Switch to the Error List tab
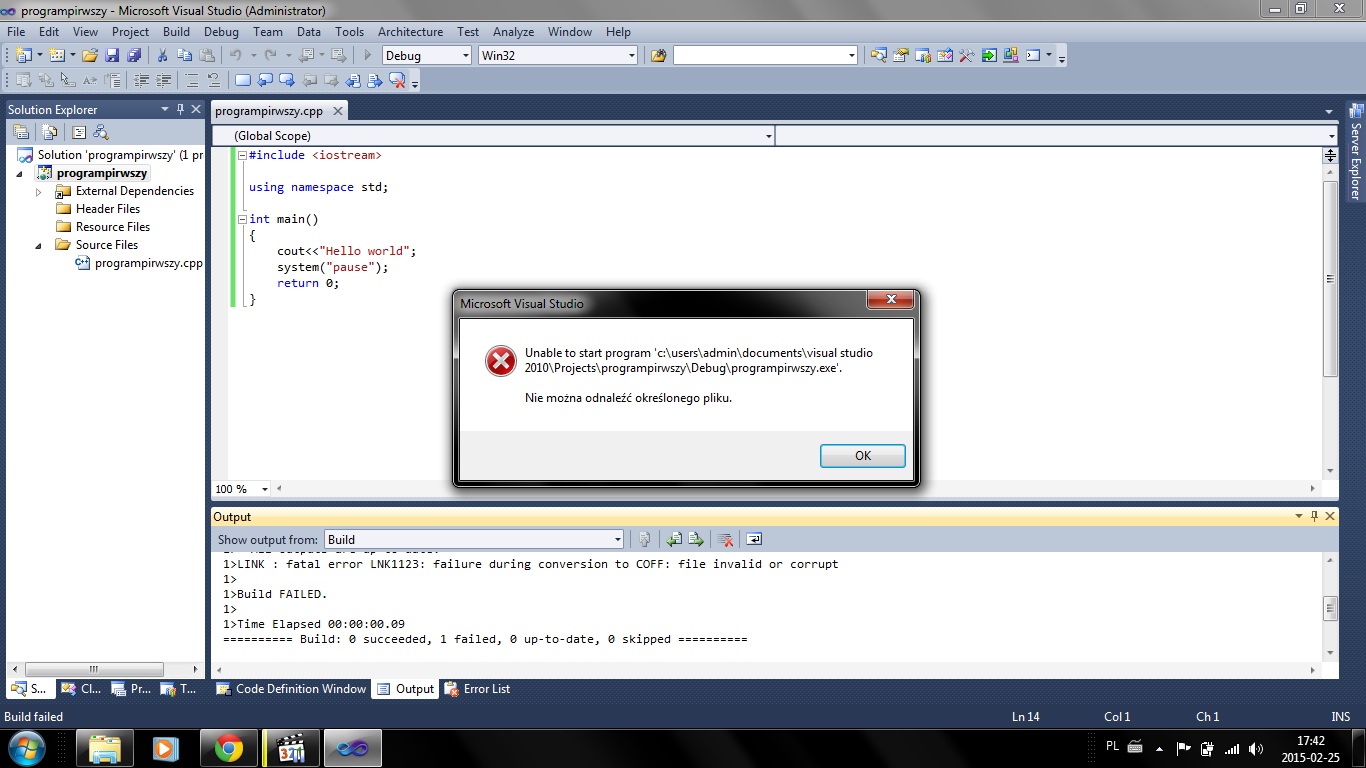 pos(477,689)
